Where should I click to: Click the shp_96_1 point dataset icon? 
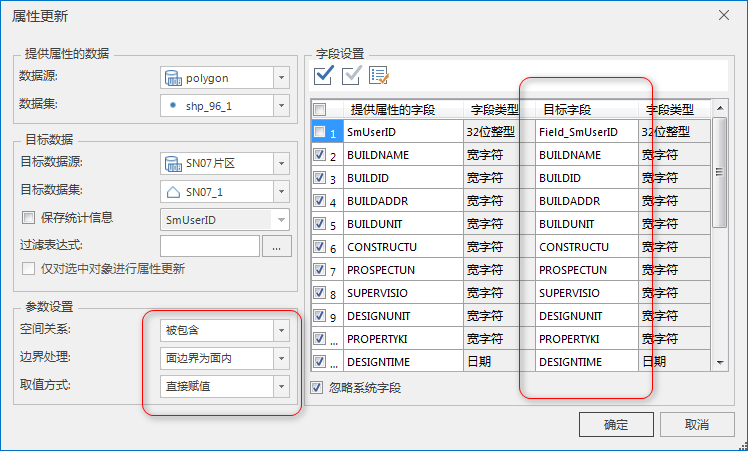click(173, 105)
